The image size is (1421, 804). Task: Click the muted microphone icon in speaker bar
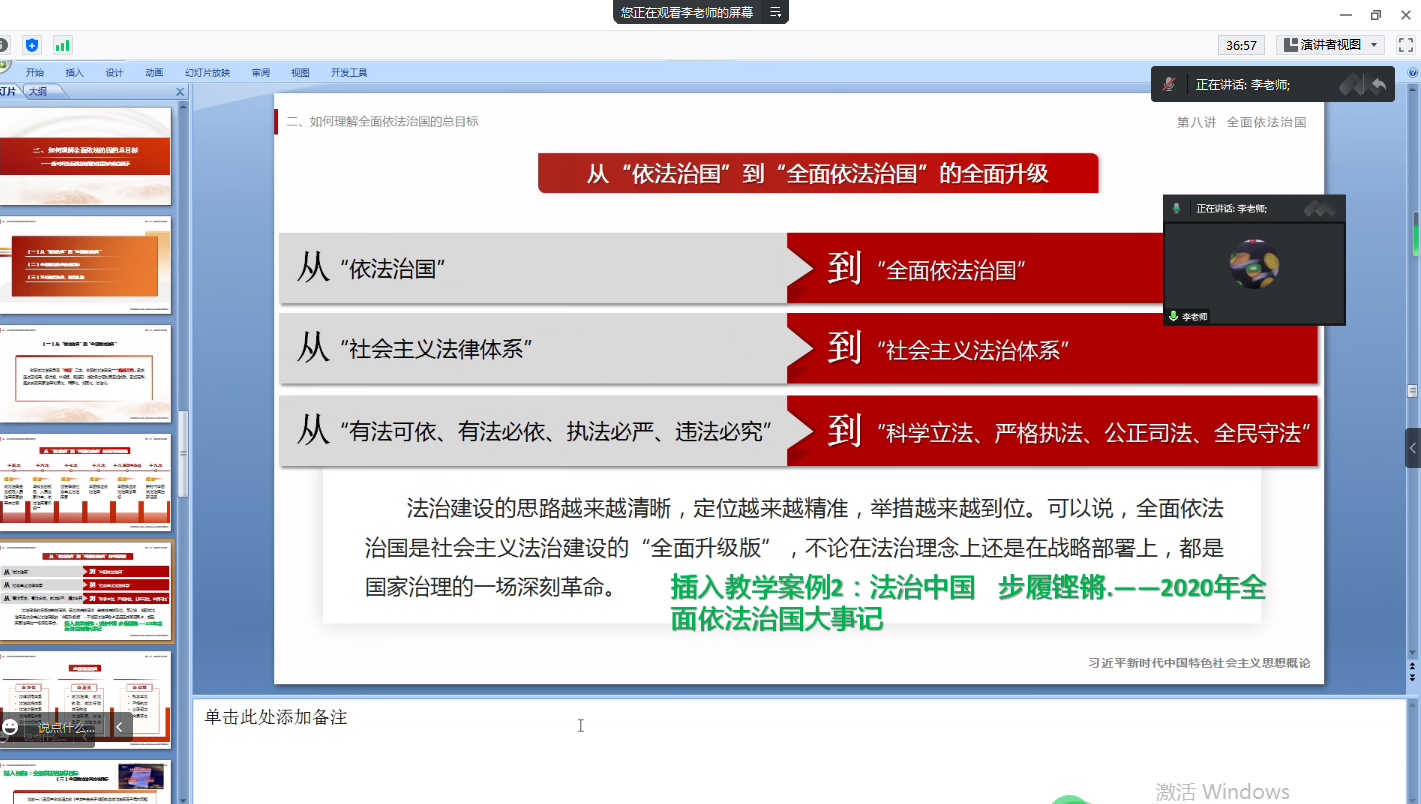[1169, 85]
